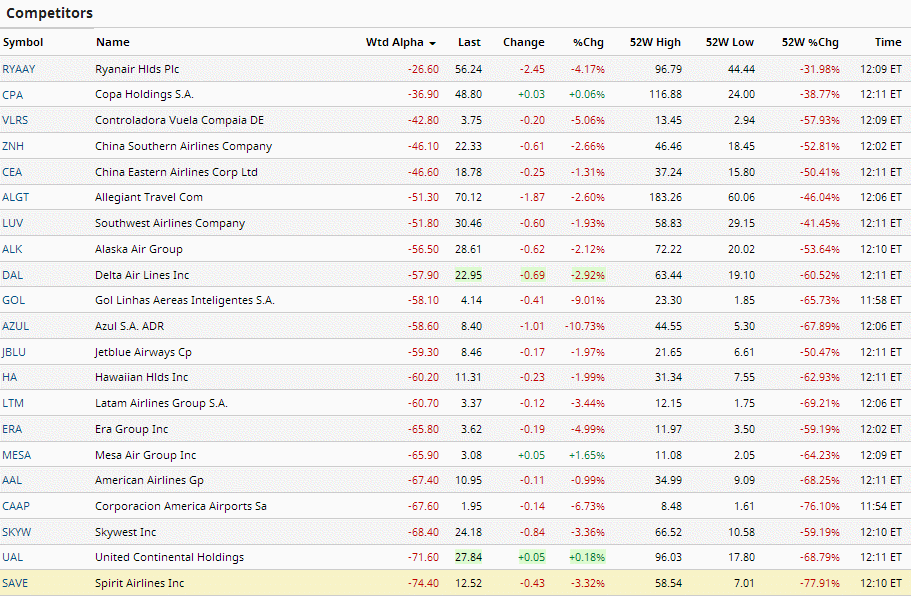
Task: Open the LUV symbol link
Action: pos(12,223)
